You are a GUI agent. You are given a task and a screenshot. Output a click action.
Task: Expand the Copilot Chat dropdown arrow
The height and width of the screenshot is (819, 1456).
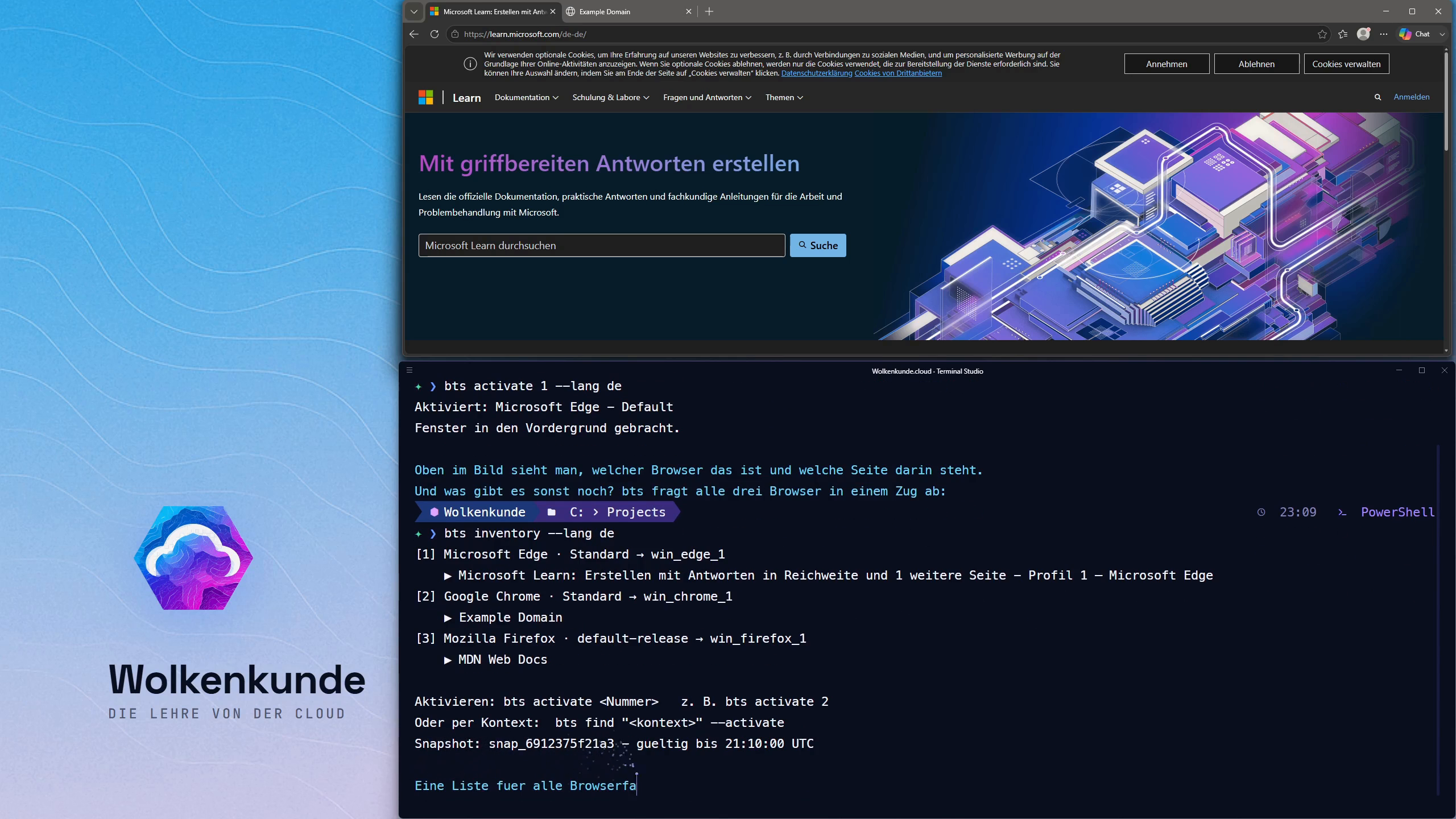(x=1442, y=34)
